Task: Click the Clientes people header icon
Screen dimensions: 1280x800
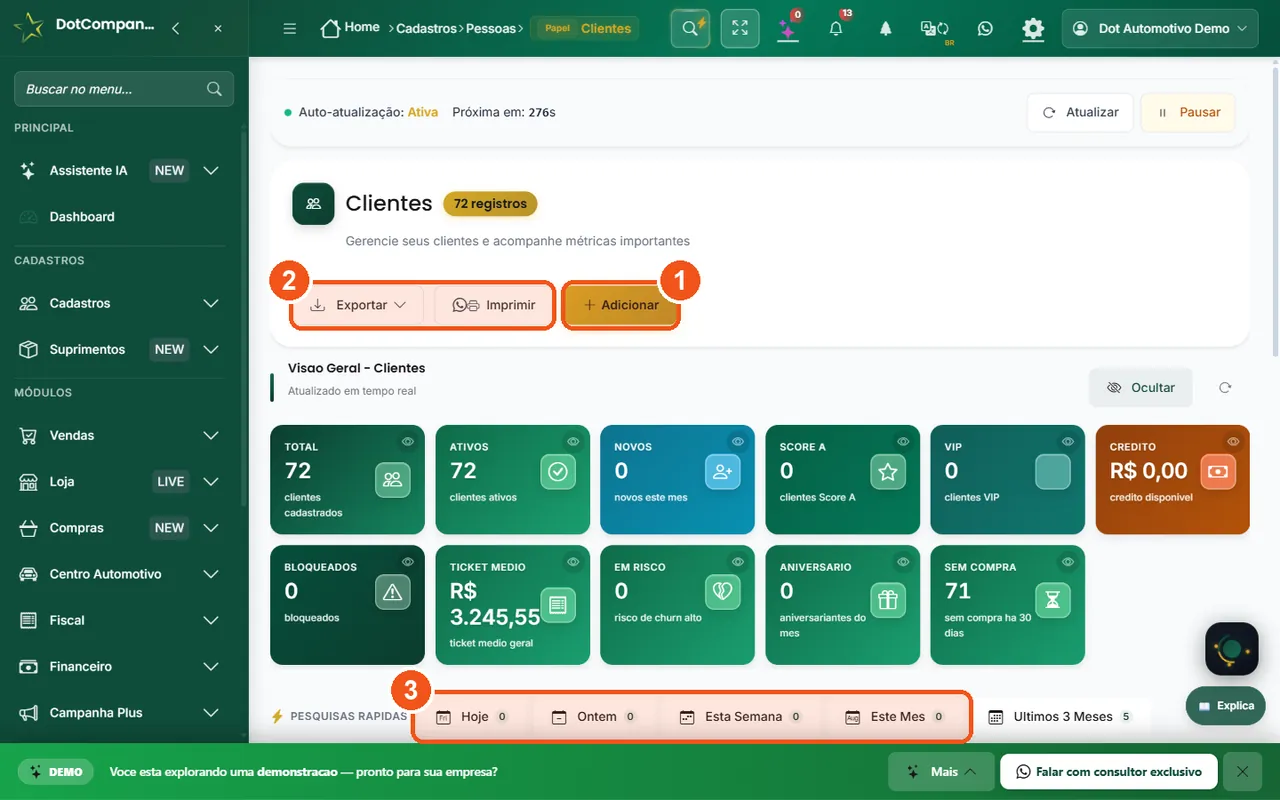Action: pyautogui.click(x=313, y=203)
